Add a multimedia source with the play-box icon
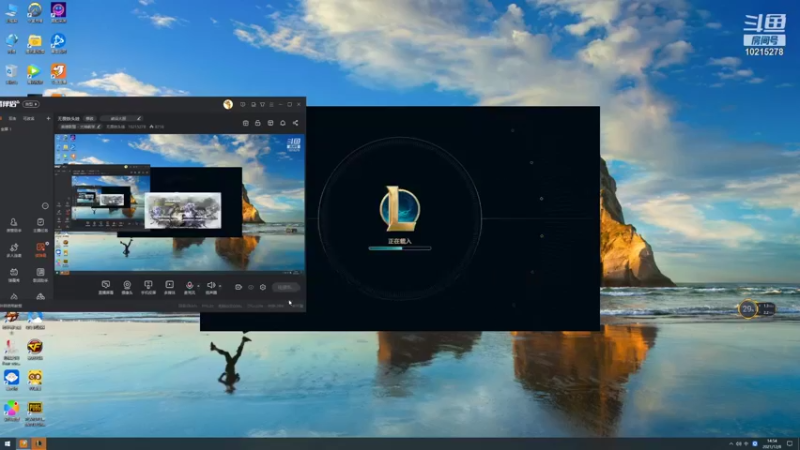 [x=169, y=287]
